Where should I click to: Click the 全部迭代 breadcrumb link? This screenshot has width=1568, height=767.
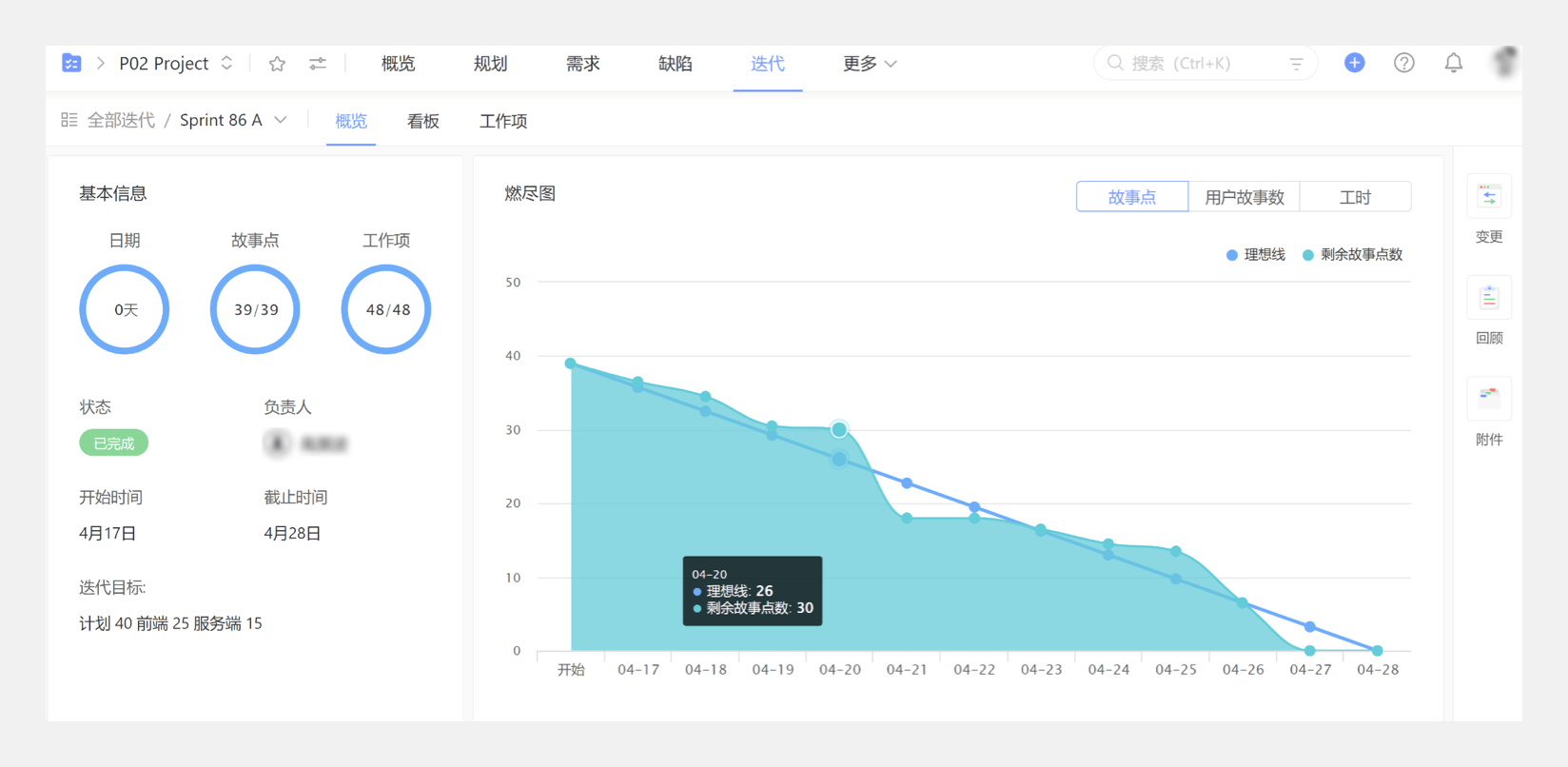point(120,120)
